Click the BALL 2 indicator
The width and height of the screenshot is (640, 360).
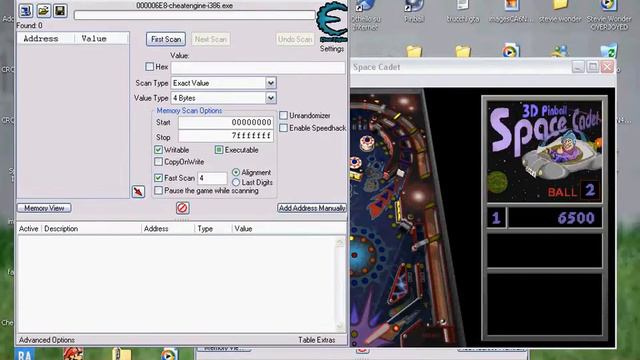(x=574, y=191)
